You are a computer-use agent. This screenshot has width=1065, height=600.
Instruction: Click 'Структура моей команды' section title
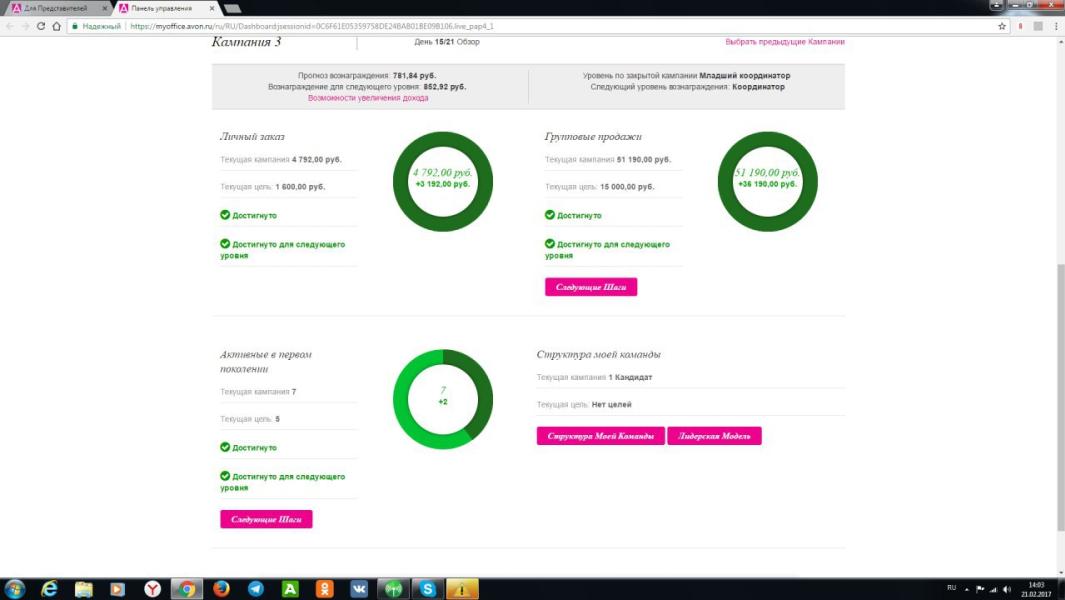pyautogui.click(x=598, y=354)
